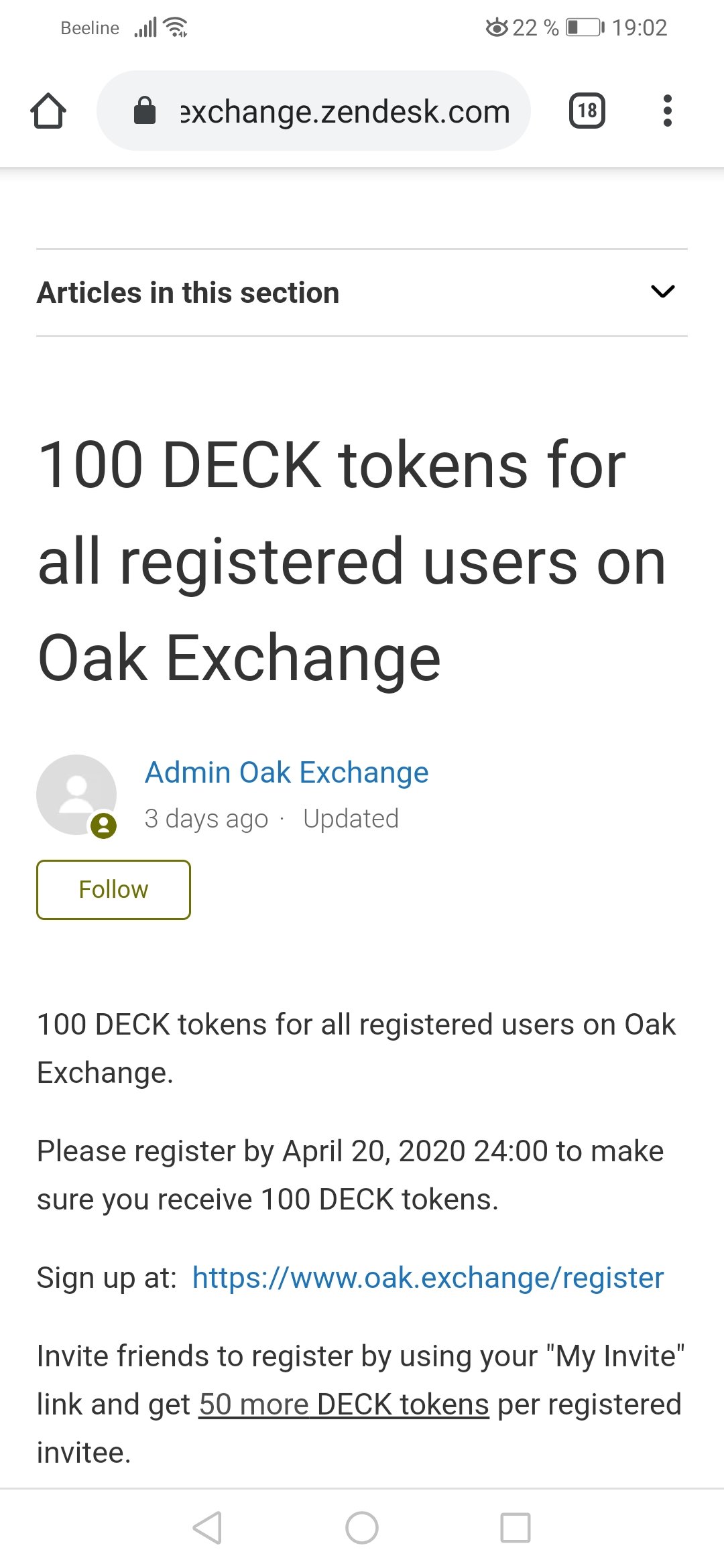This screenshot has width=724, height=1568.
Task: Tap the Articles in this section heading
Action: coord(188,293)
